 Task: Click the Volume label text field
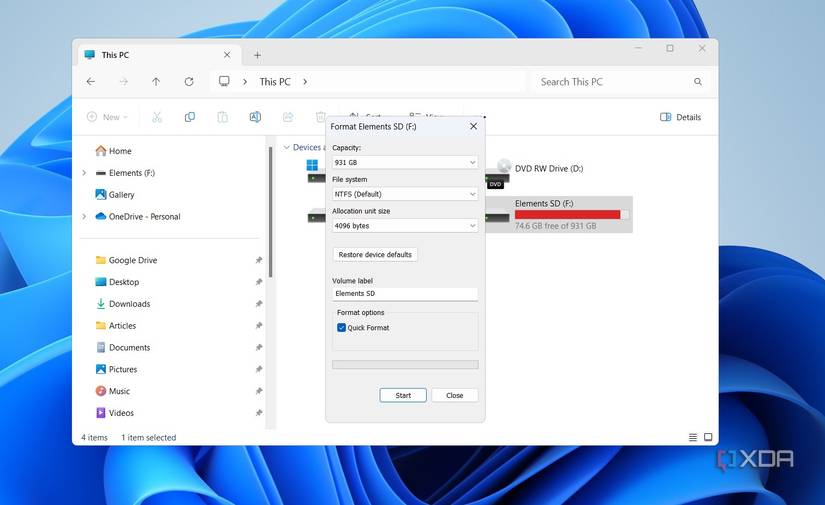405,294
